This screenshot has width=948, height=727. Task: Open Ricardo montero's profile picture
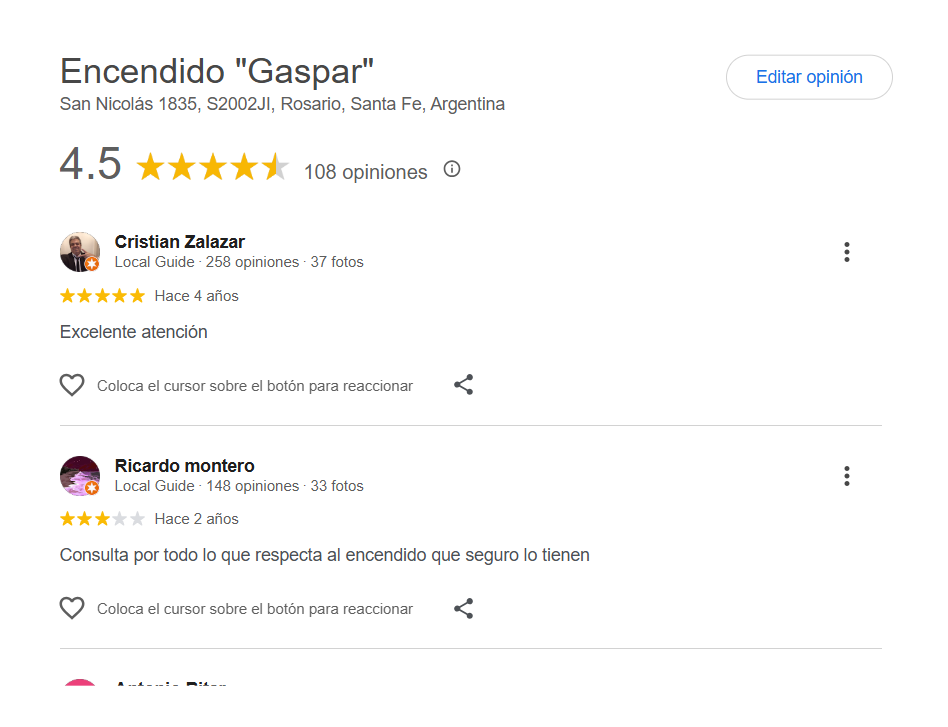point(80,476)
